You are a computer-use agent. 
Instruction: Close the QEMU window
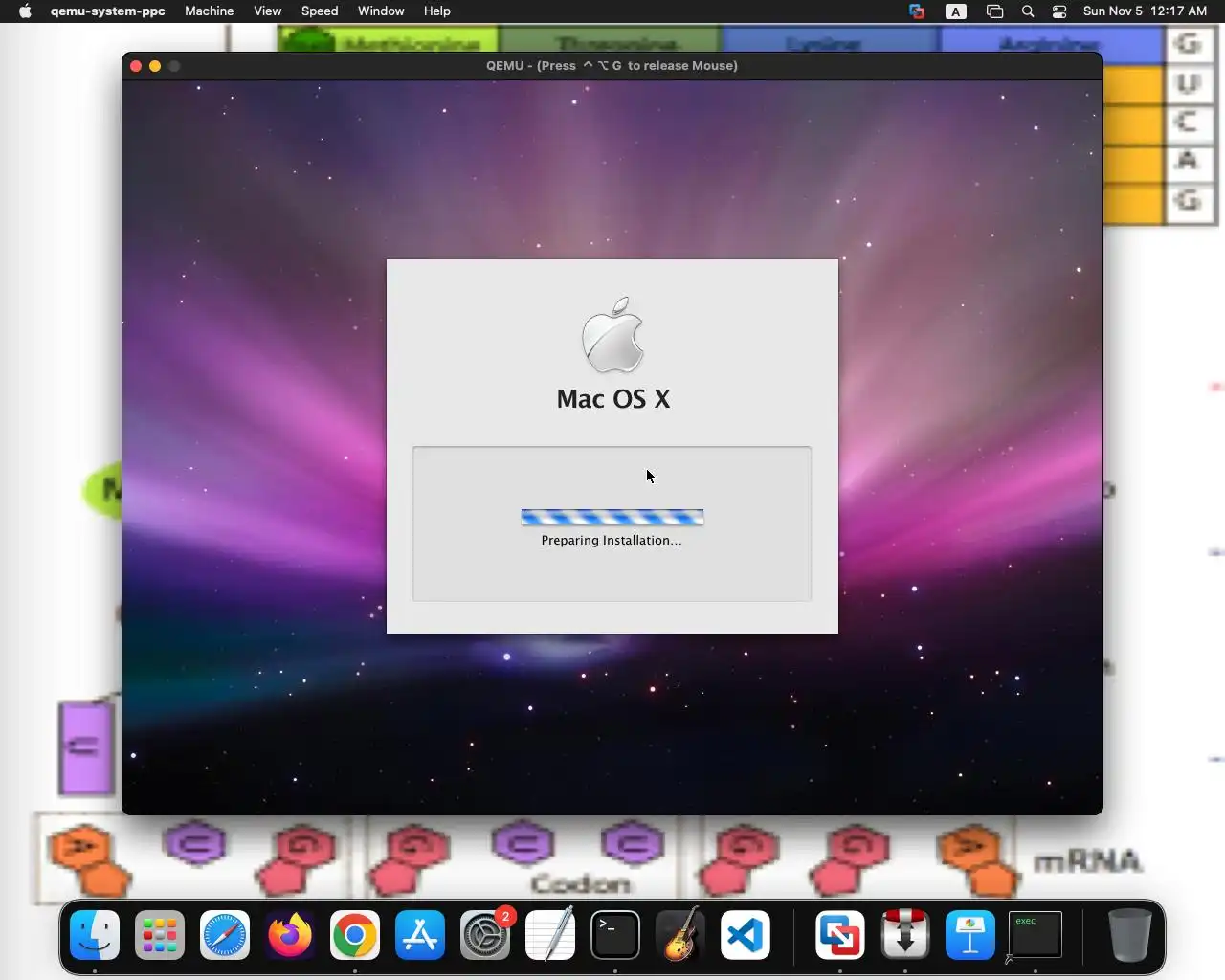coord(136,66)
